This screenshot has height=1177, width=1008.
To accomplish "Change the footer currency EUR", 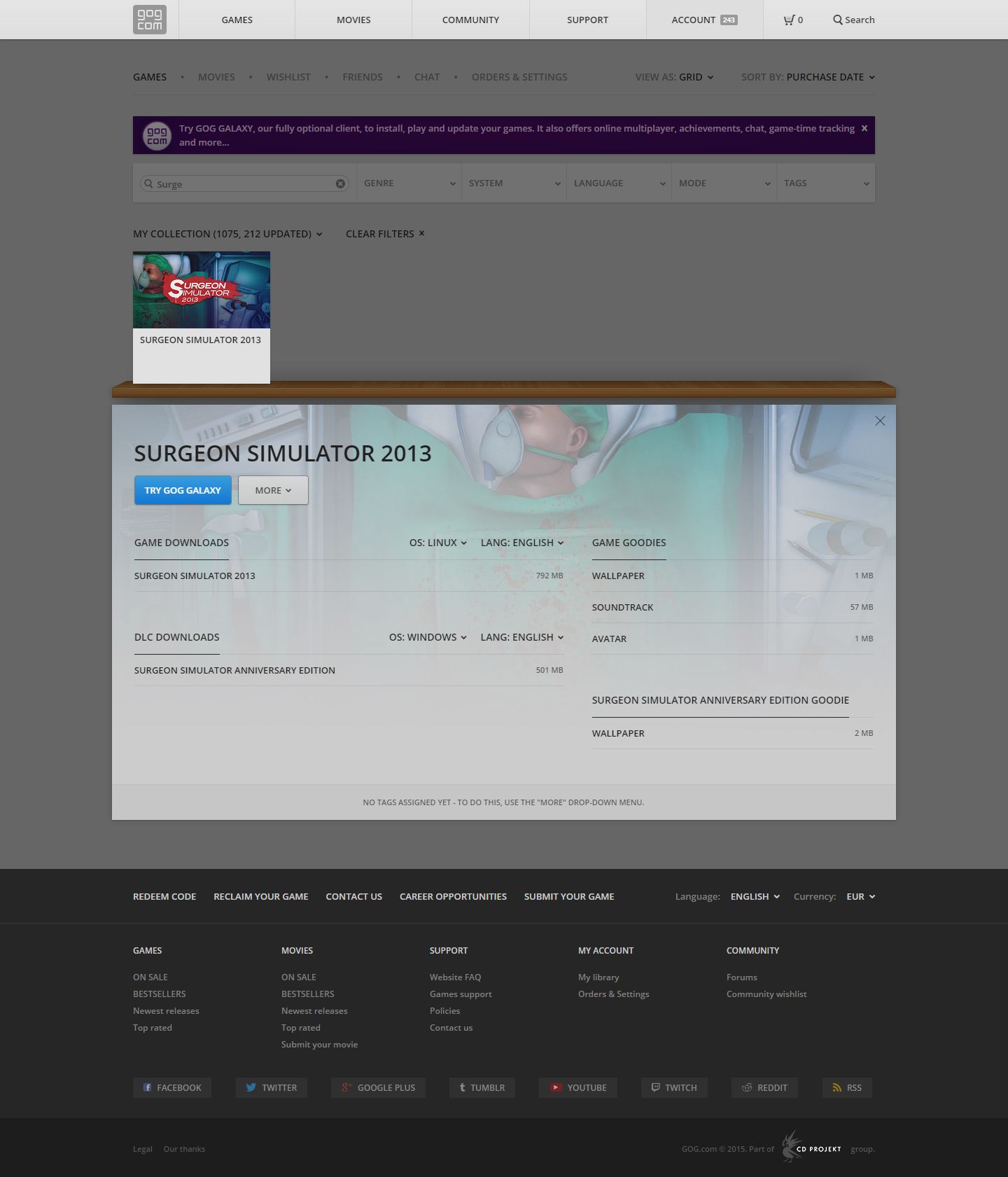I will 860,896.
